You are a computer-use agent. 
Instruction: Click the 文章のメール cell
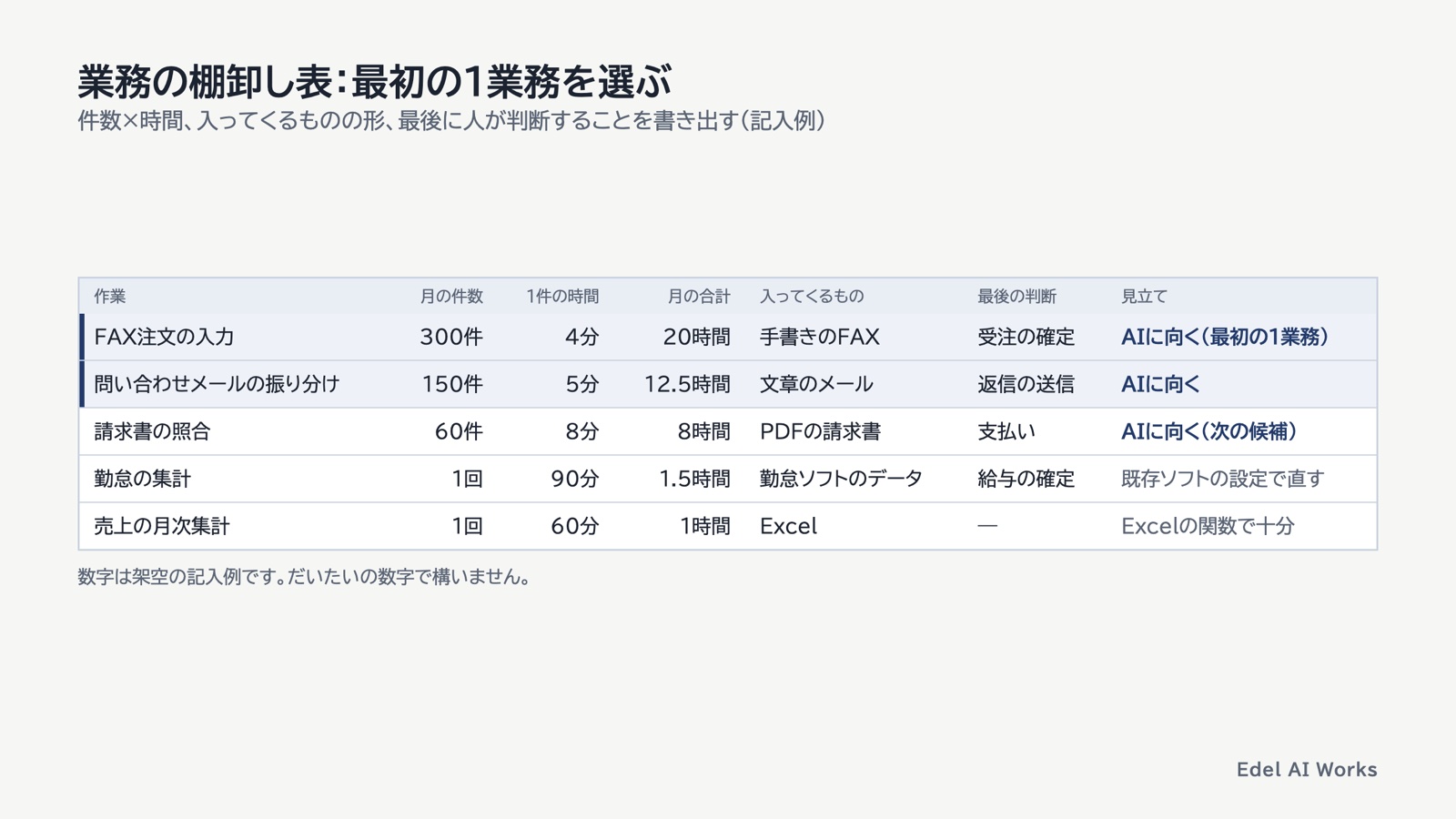pyautogui.click(x=816, y=384)
